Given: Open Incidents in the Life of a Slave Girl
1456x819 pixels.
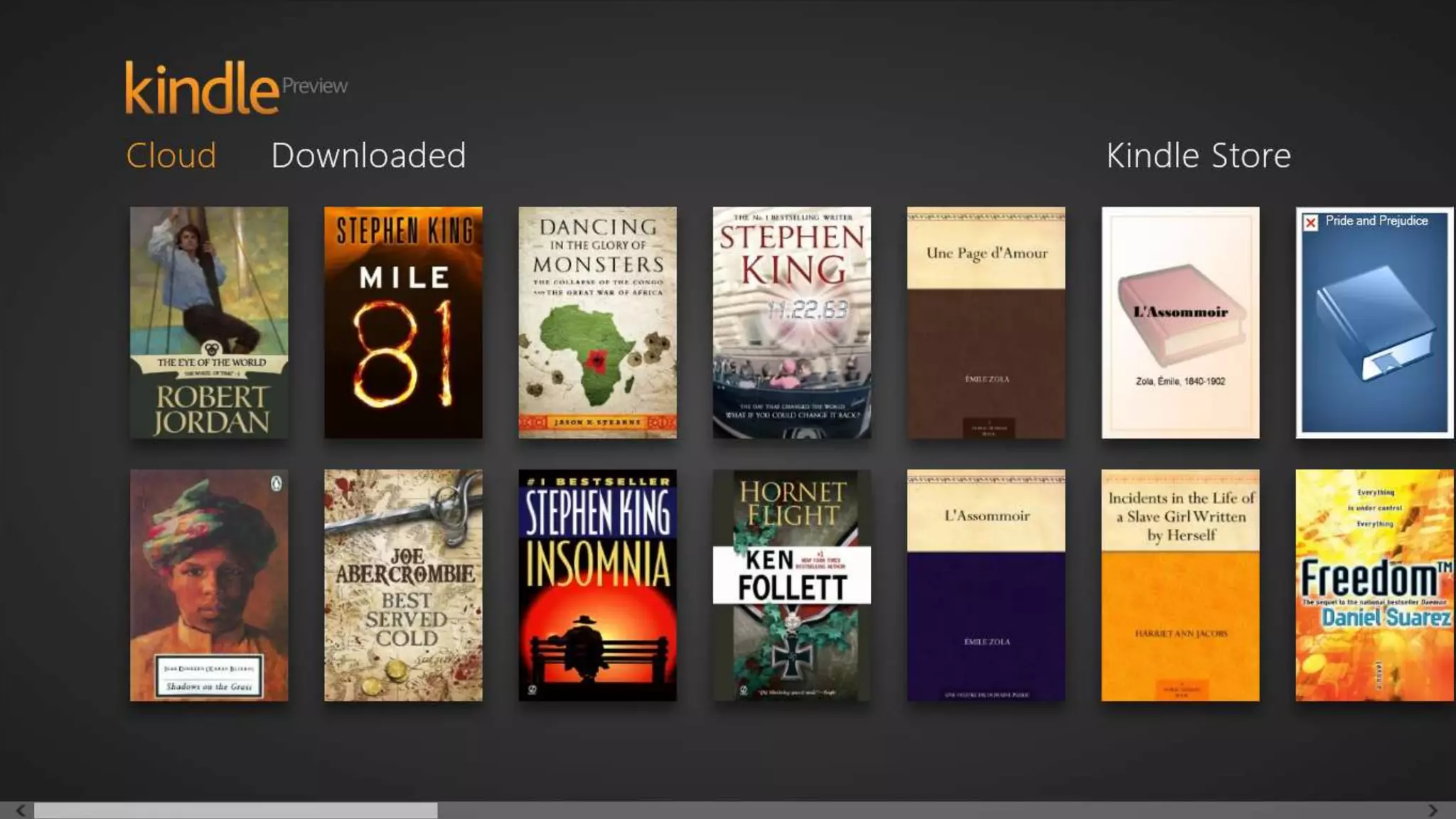Looking at the screenshot, I should 1180,584.
